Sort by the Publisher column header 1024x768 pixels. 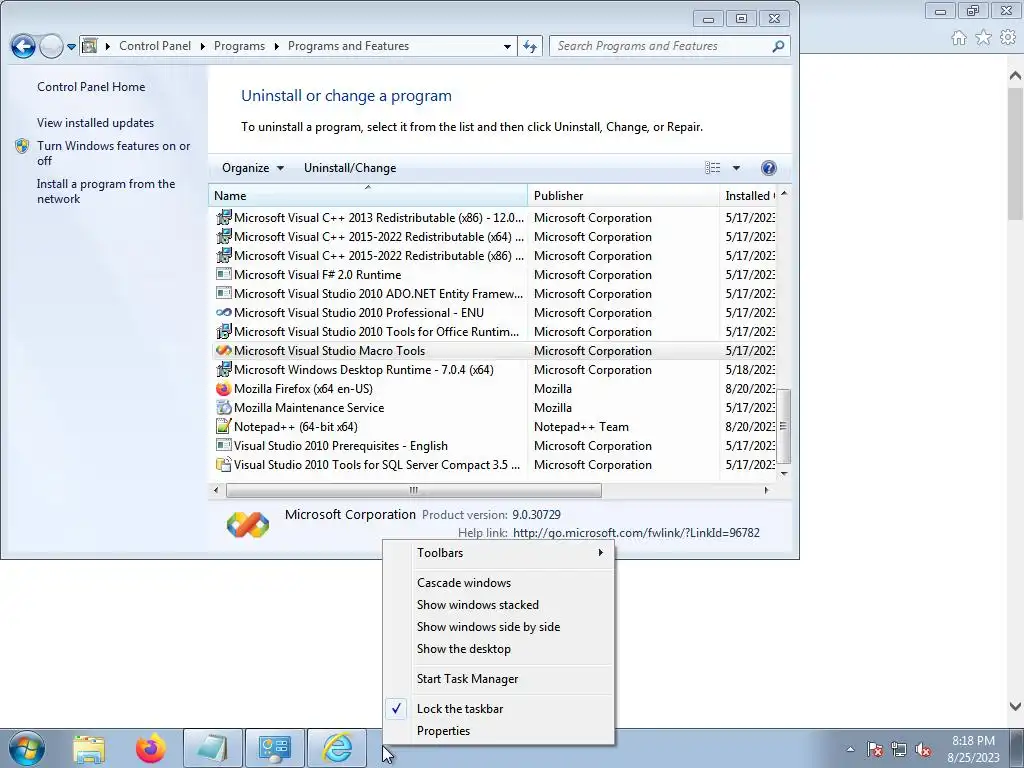pos(623,196)
